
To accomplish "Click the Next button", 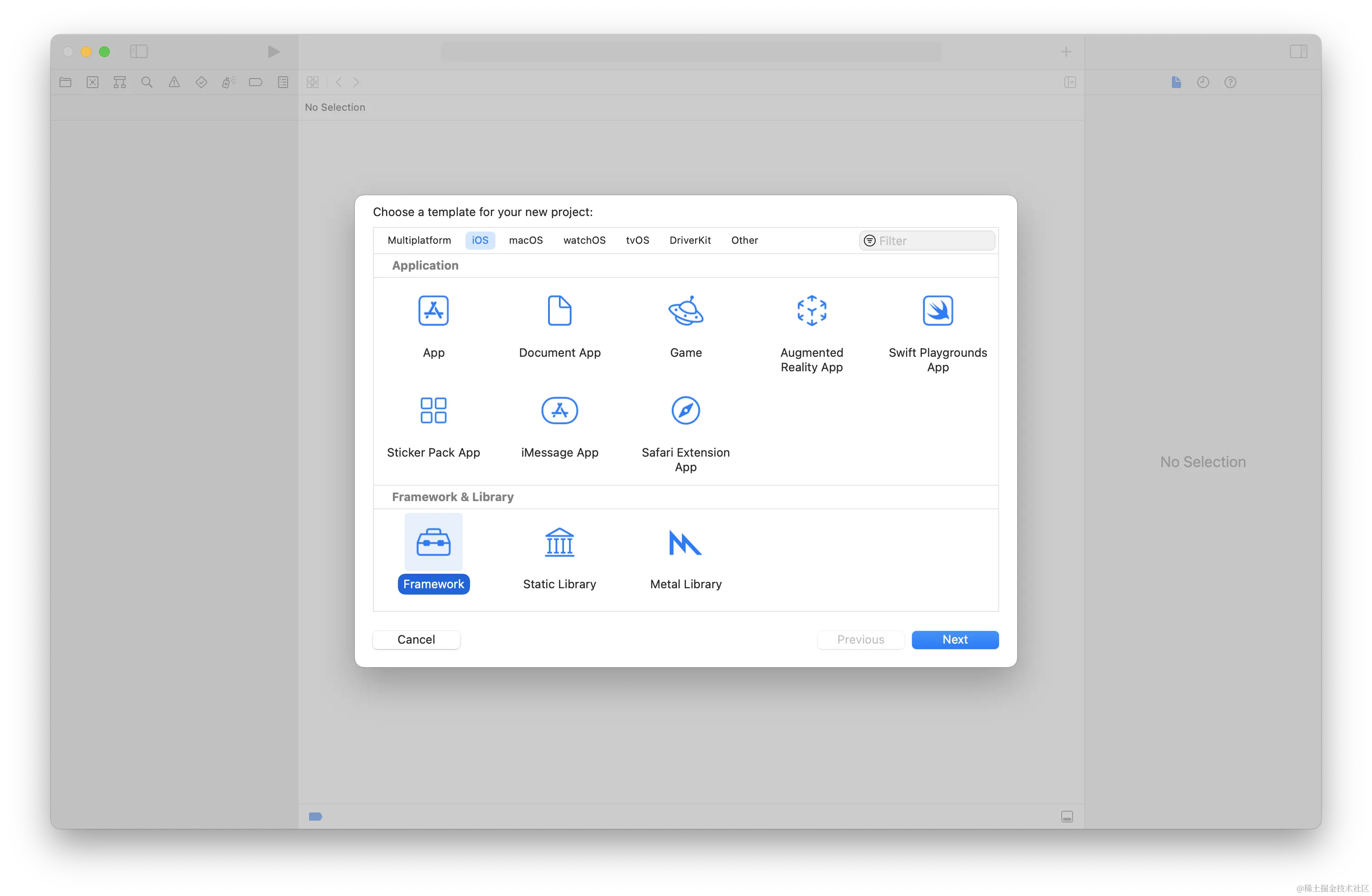I will [955, 640].
